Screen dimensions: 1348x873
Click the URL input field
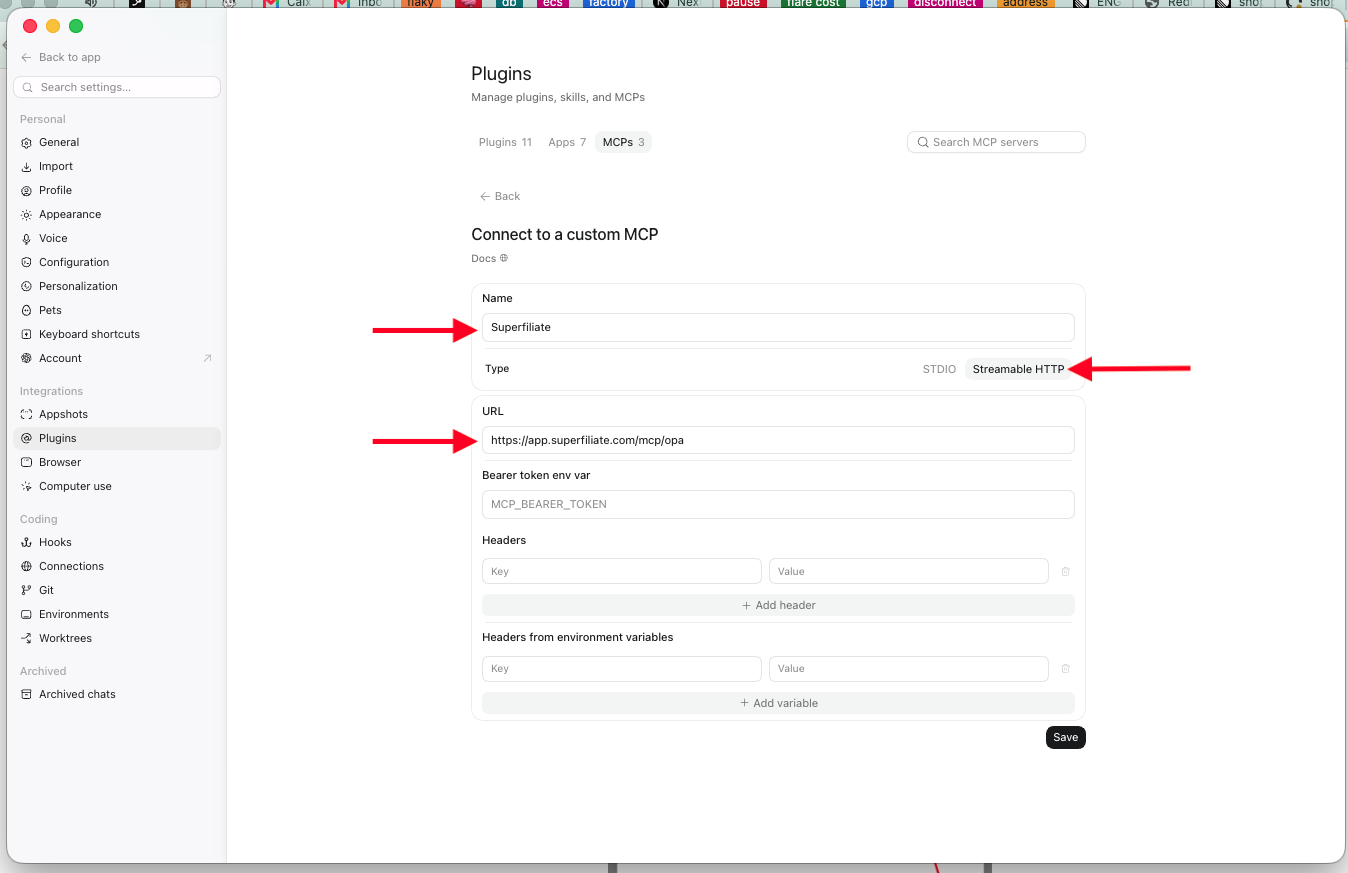point(778,440)
